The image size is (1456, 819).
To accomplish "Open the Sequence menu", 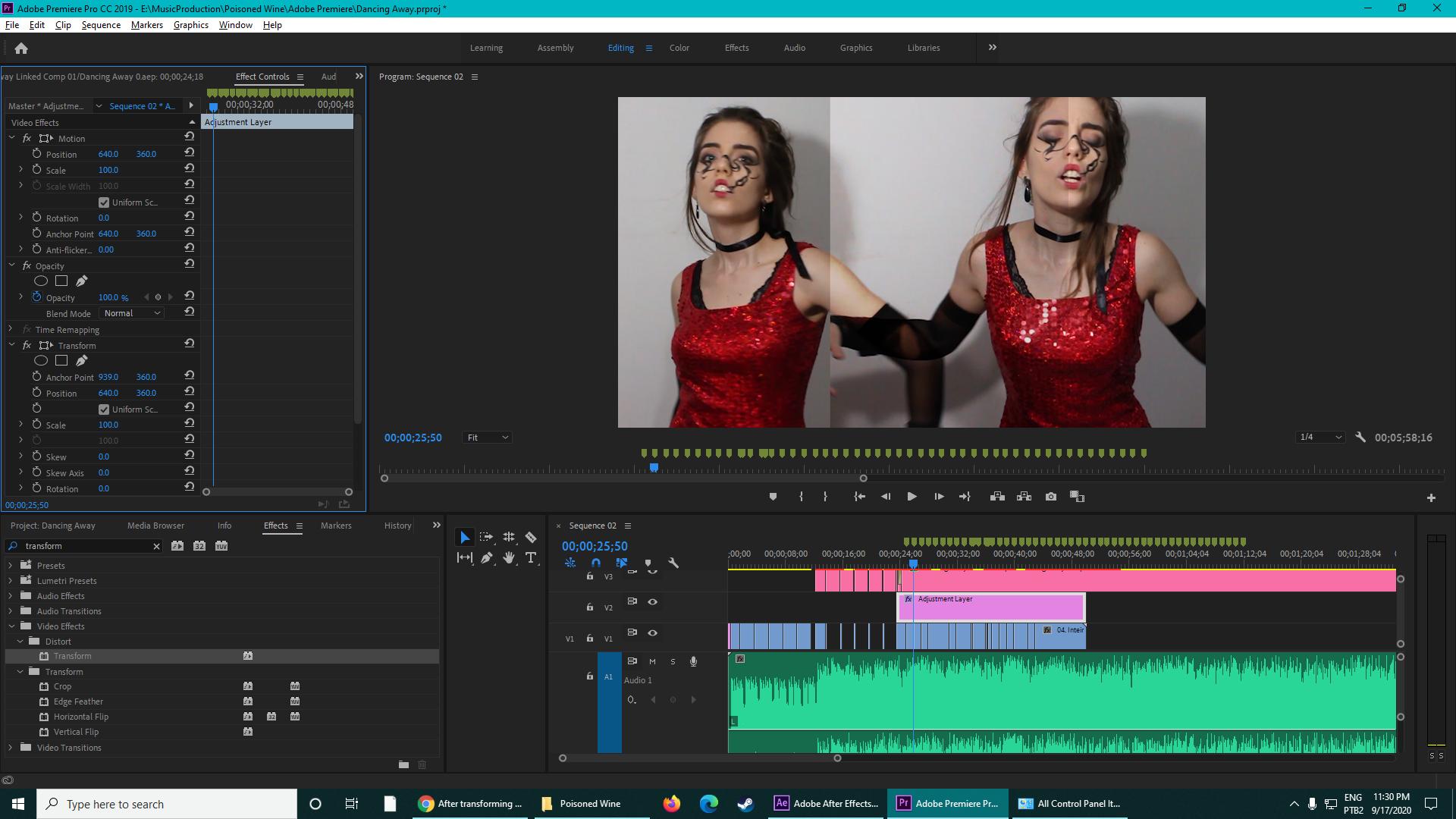I will pyautogui.click(x=101, y=25).
